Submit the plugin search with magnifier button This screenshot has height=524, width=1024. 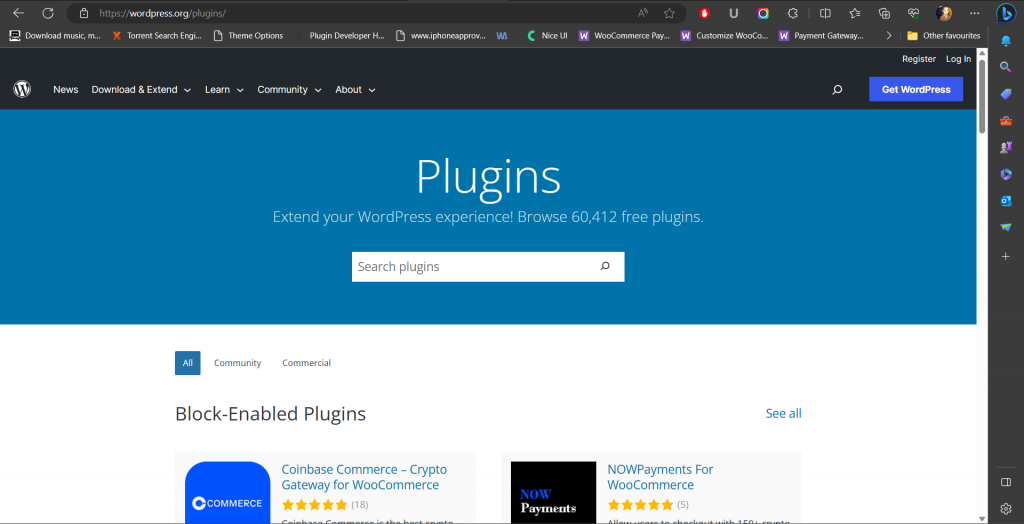(x=605, y=266)
